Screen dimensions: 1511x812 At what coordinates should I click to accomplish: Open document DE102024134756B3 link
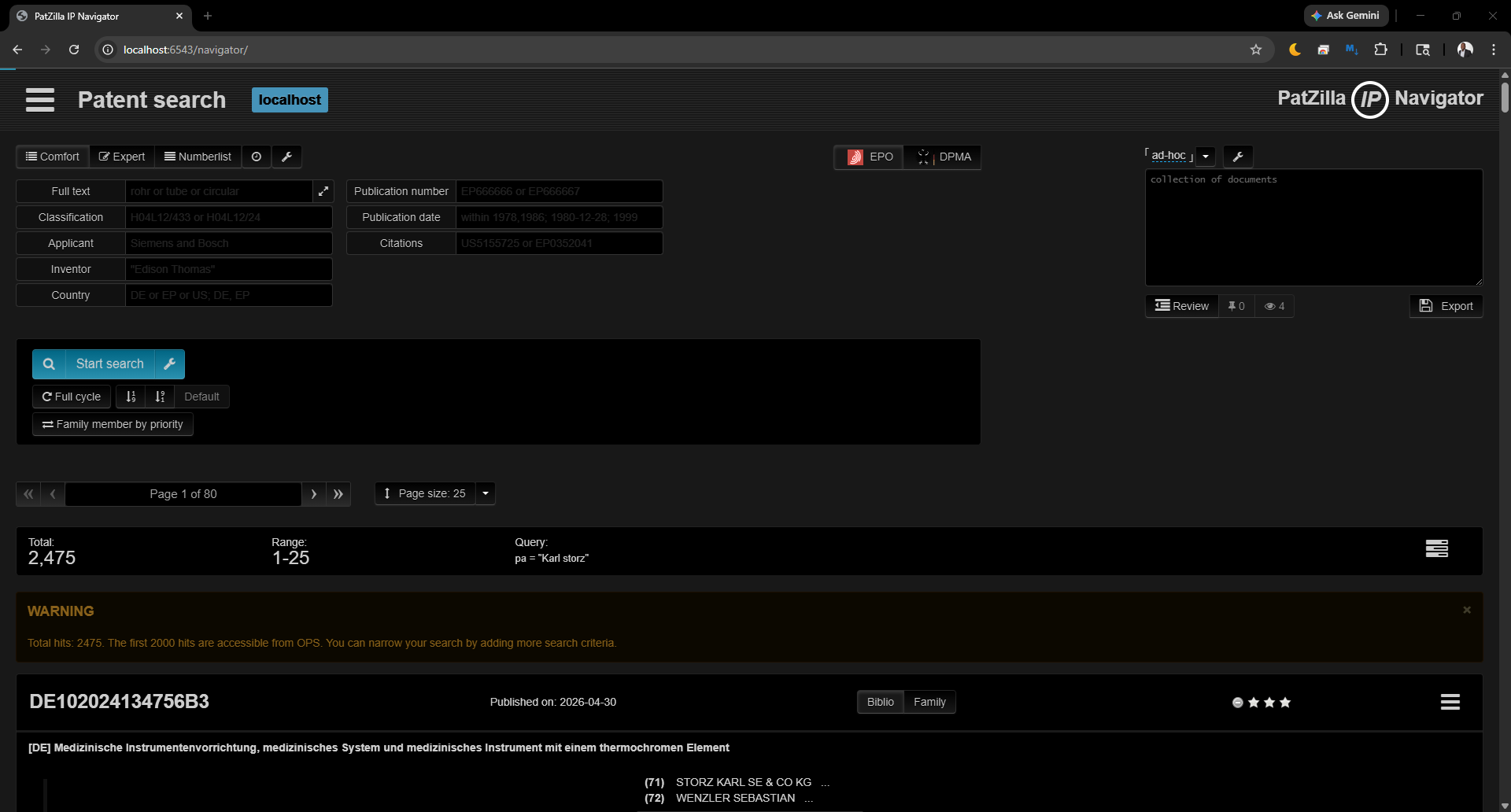[120, 702]
